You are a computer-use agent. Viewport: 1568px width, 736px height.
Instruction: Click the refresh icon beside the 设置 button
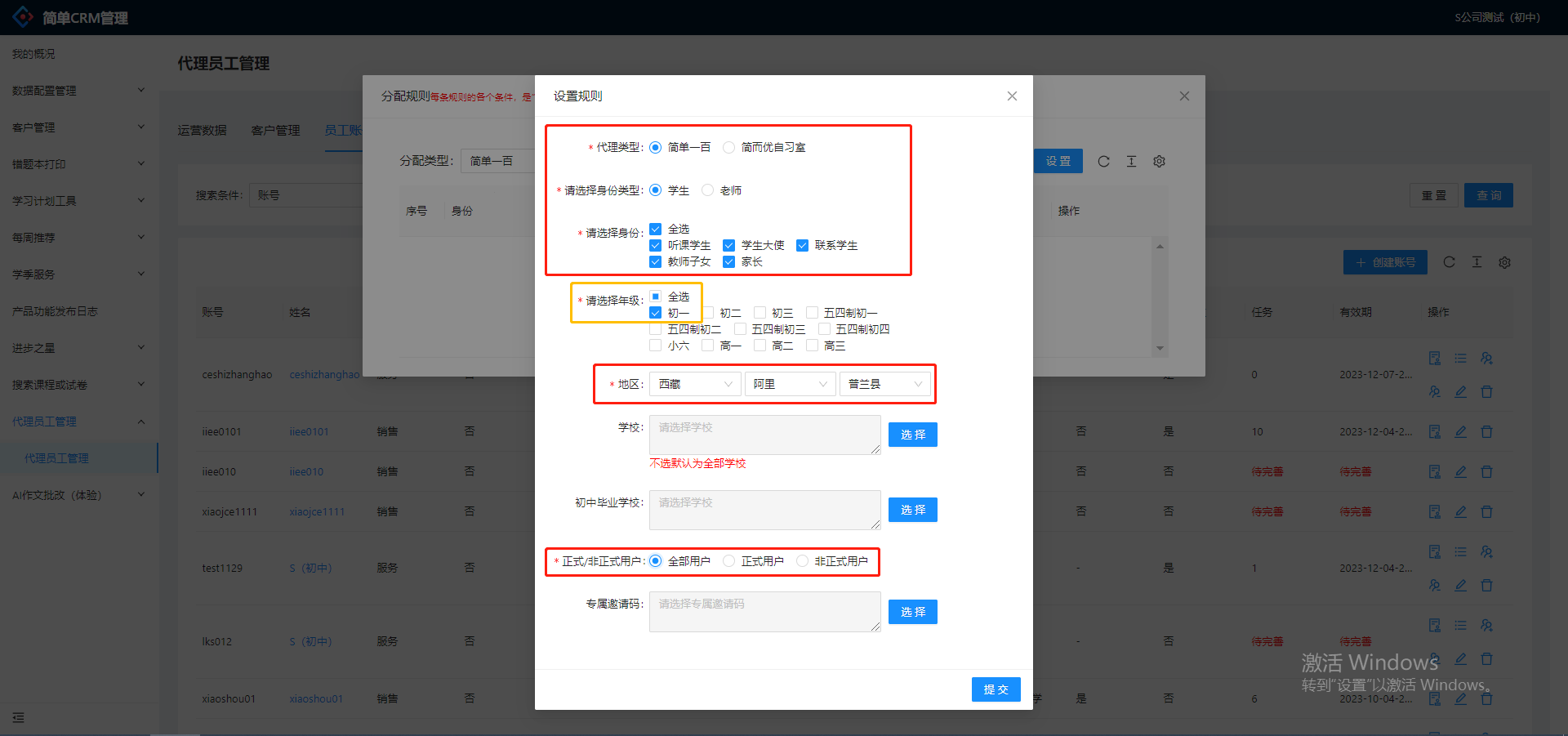coord(1103,162)
